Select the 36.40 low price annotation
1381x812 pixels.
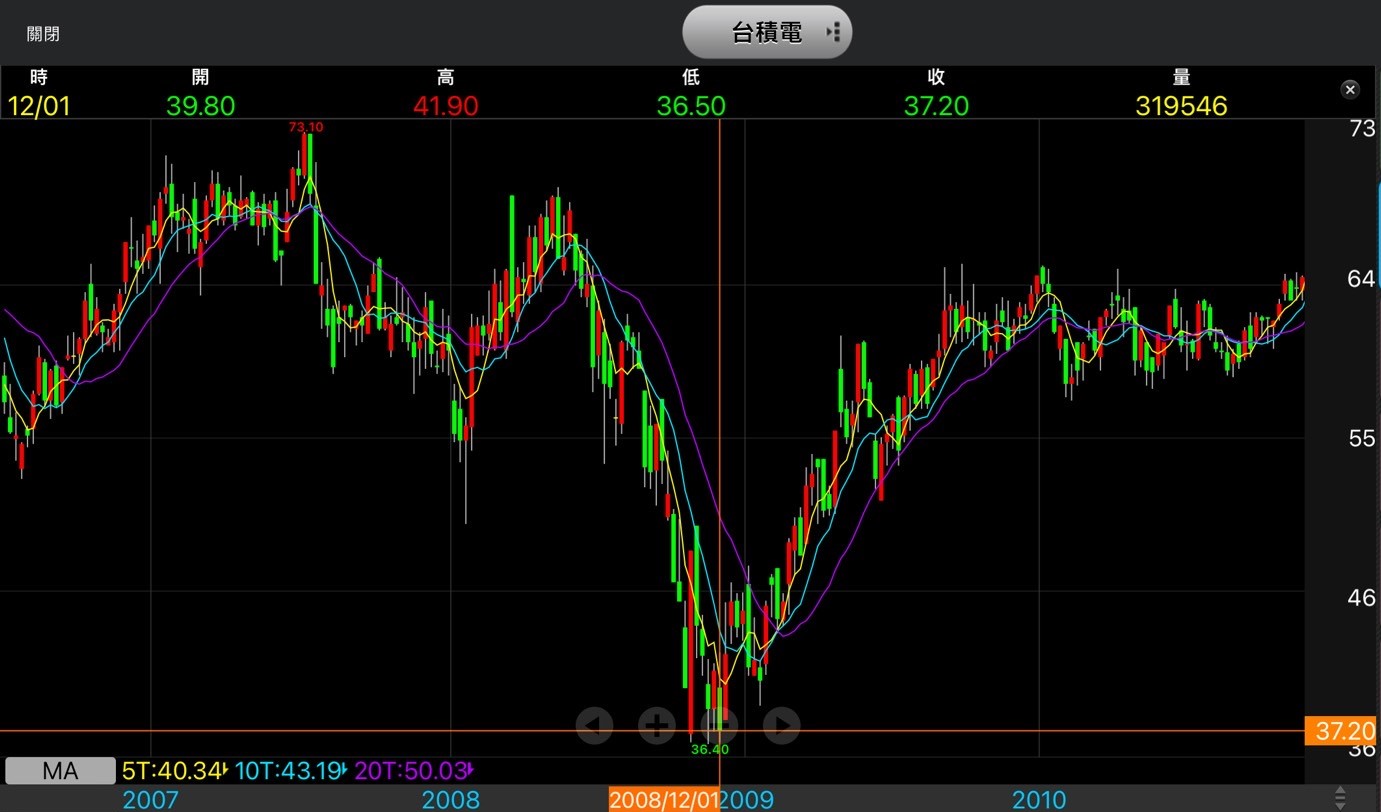709,748
